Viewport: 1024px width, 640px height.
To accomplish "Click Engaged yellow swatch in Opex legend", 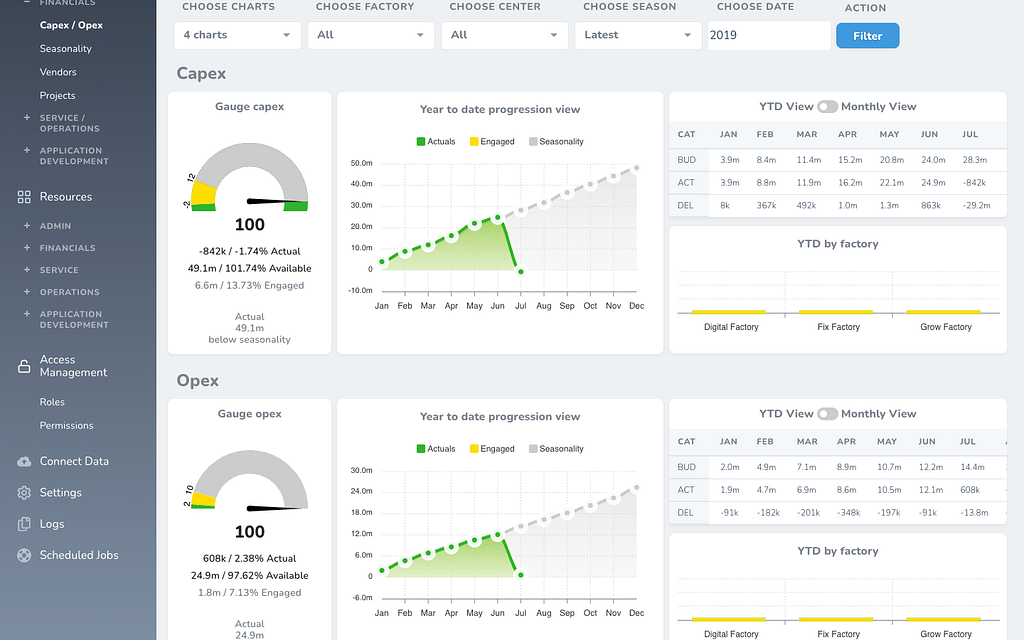I will pos(474,449).
